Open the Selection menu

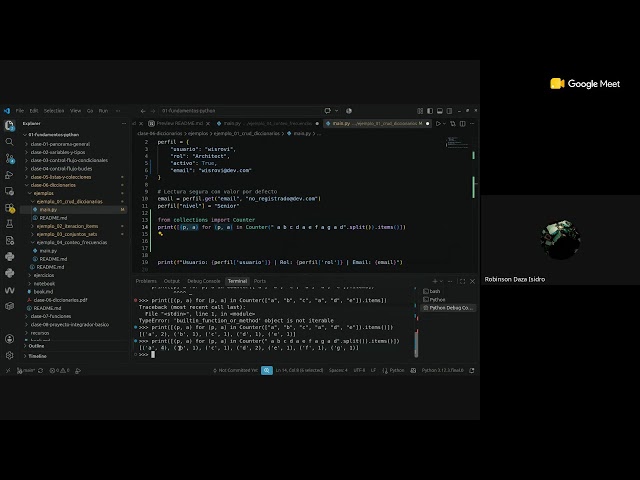[54, 111]
